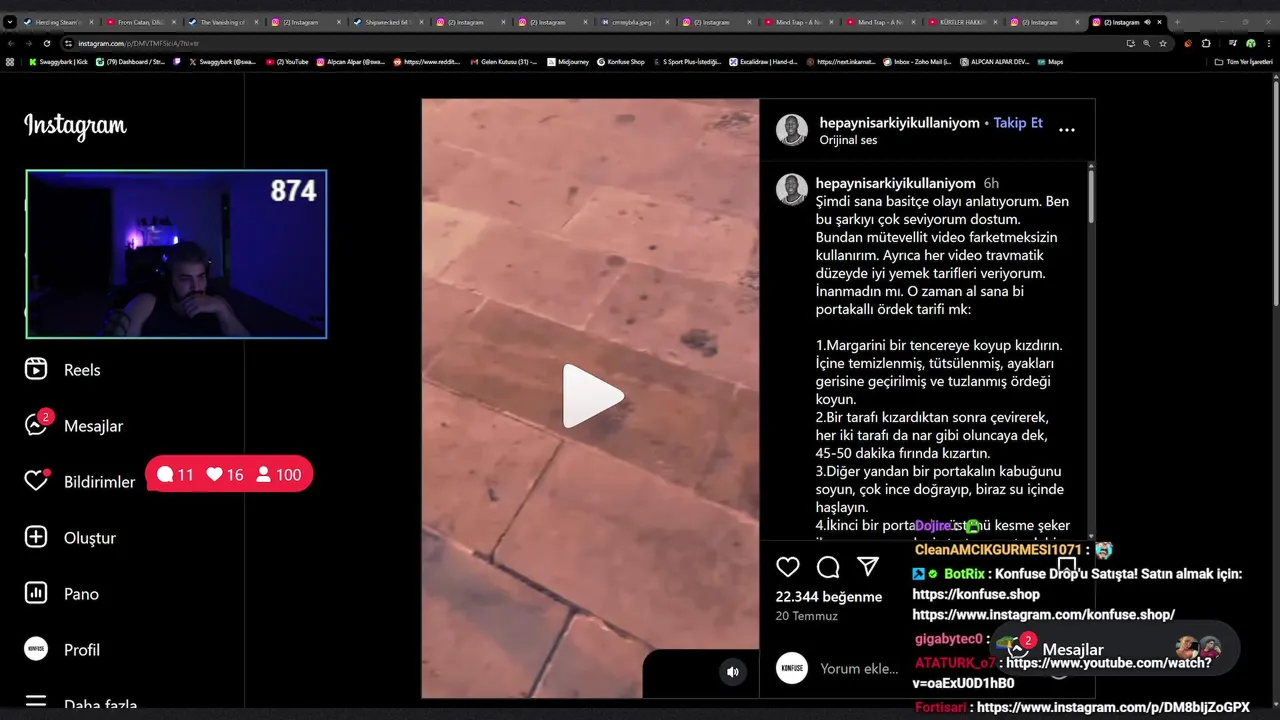This screenshot has width=1280, height=720.
Task: Open the Chrome three-dot menu
Action: 1269,43
